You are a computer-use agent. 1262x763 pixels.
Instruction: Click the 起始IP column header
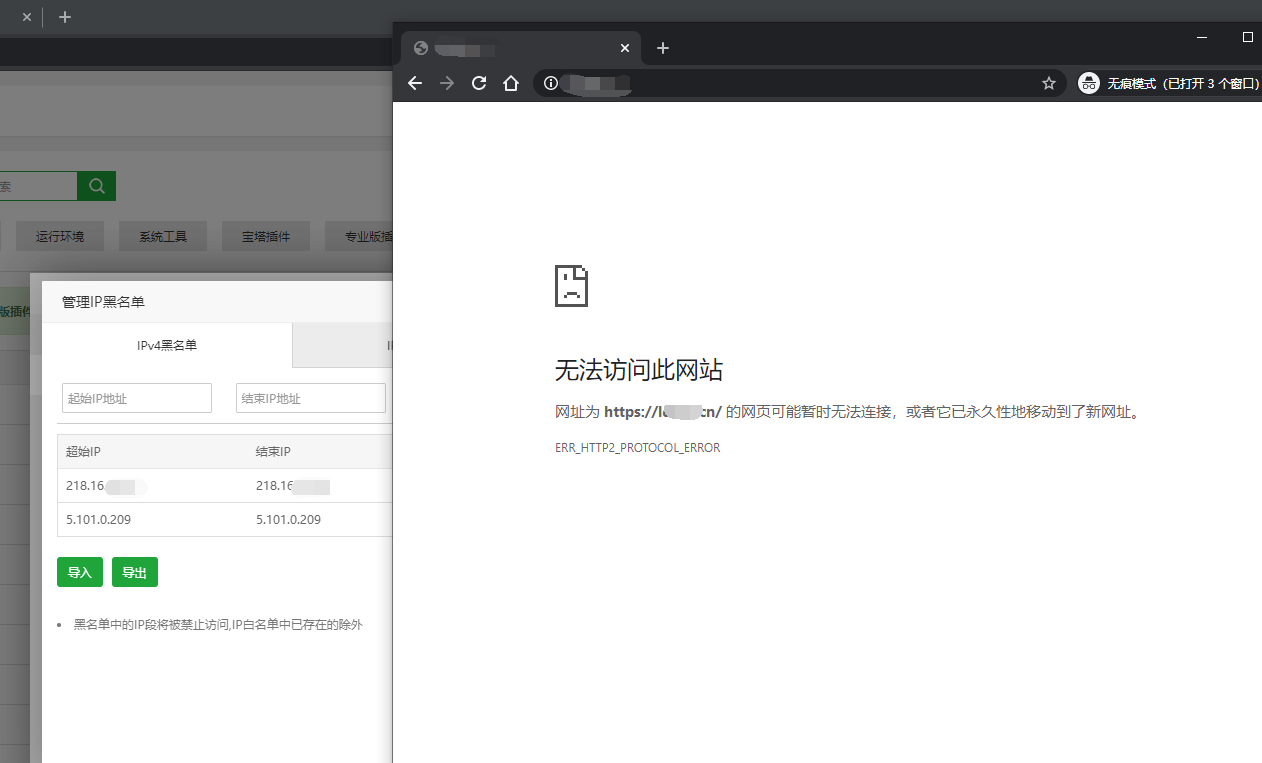(83, 452)
